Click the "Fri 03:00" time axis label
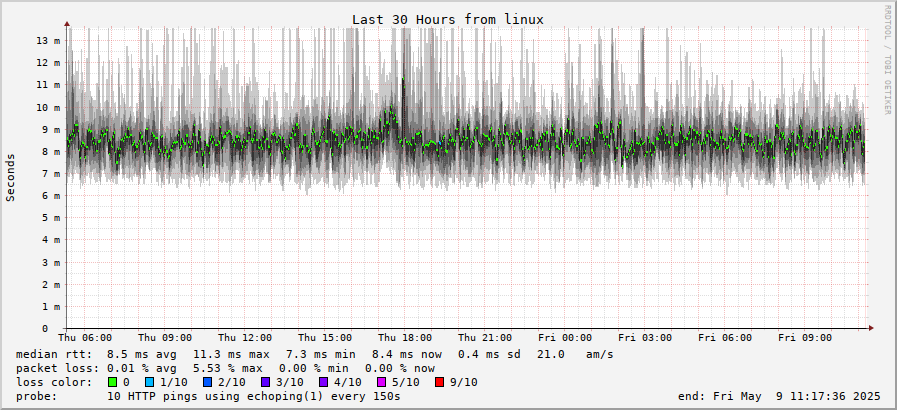Viewport: 897px width, 410px height. pos(645,338)
